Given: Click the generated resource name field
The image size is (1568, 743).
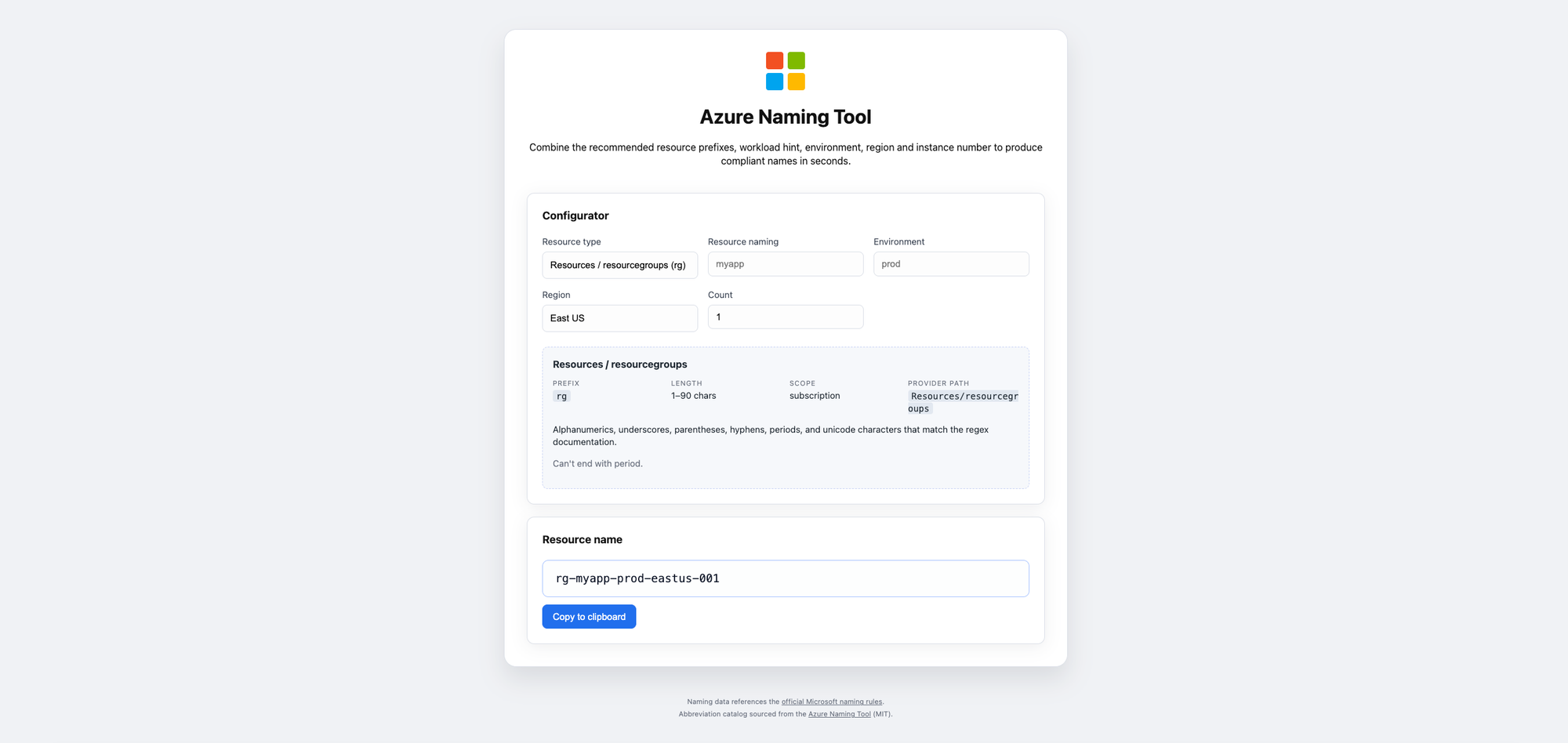Looking at the screenshot, I should (x=785, y=578).
